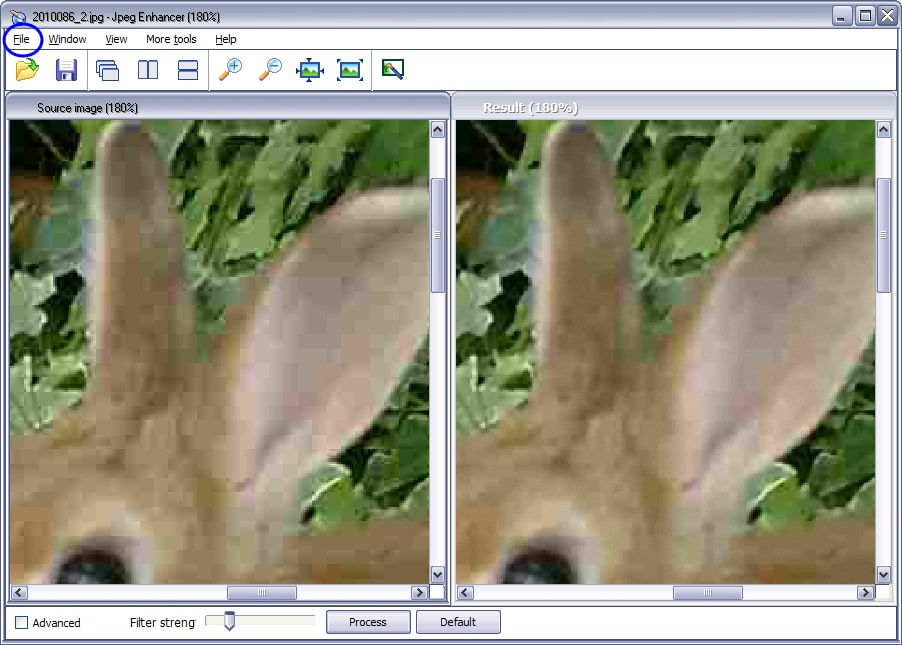Switch to stacked horizontal split view
Viewport: 902px width, 645px height.
tap(188, 70)
